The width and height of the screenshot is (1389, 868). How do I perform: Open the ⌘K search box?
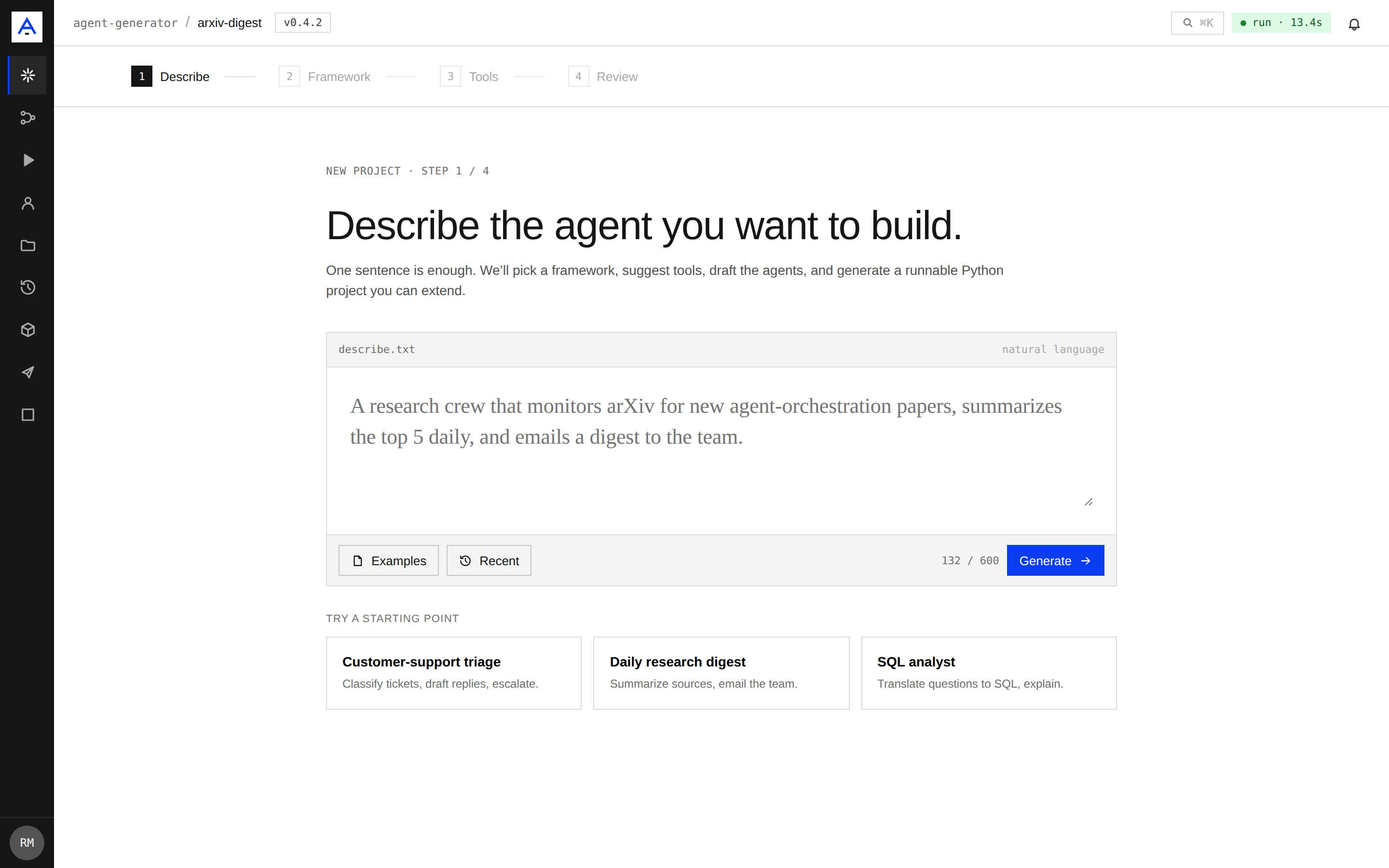point(1198,23)
